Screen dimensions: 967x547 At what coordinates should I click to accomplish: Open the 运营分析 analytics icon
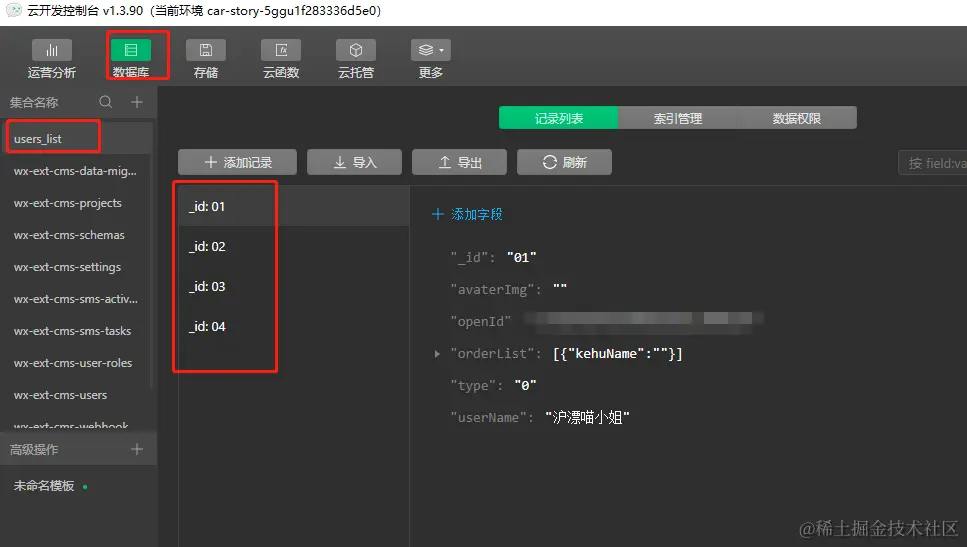(x=52, y=51)
